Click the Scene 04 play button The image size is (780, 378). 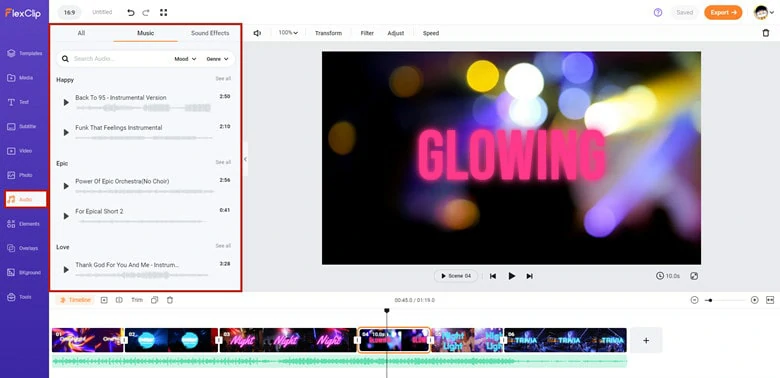[456, 276]
